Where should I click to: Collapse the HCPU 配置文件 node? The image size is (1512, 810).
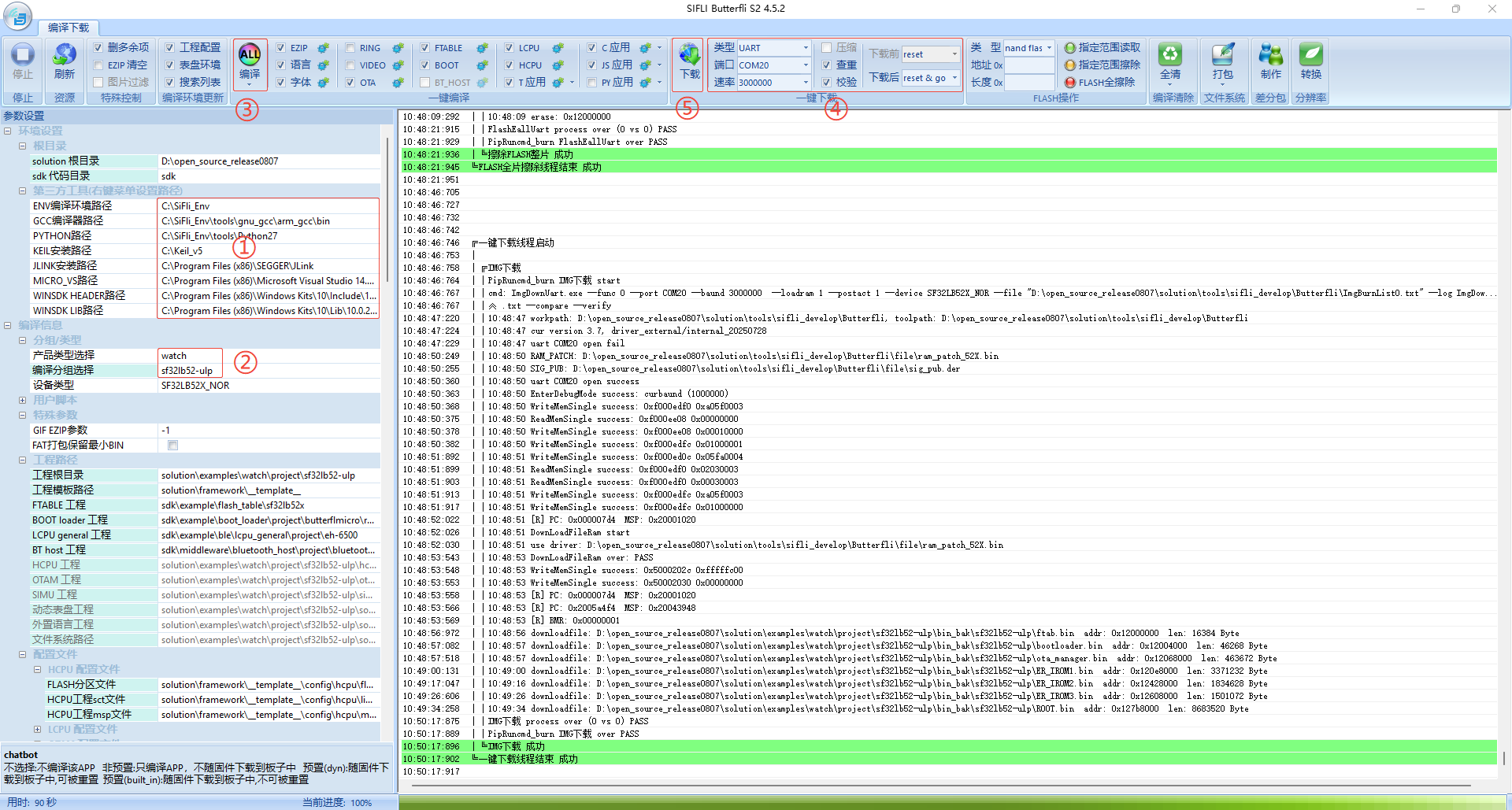click(38, 670)
